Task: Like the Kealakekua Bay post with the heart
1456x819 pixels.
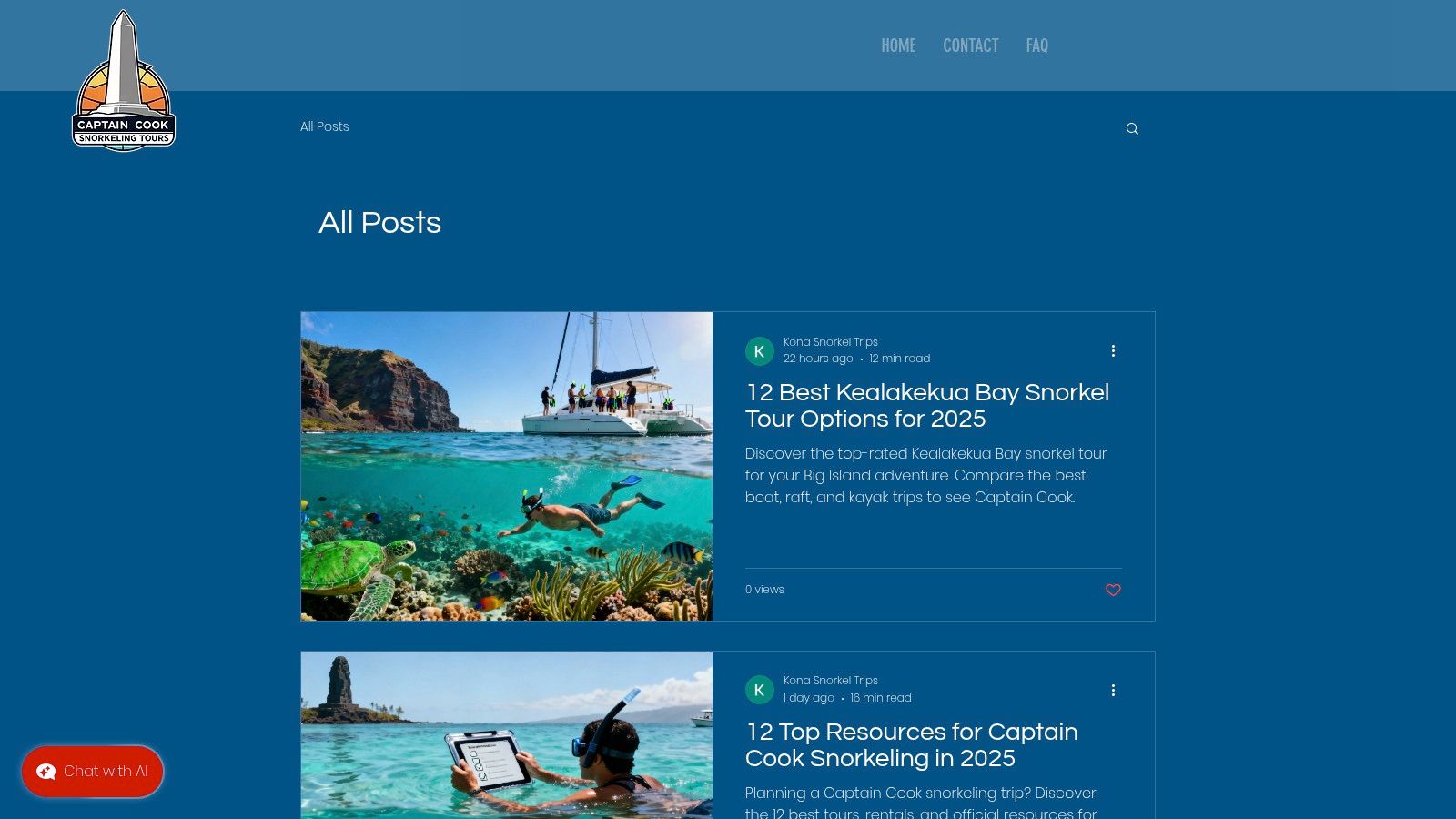Action: (x=1113, y=591)
